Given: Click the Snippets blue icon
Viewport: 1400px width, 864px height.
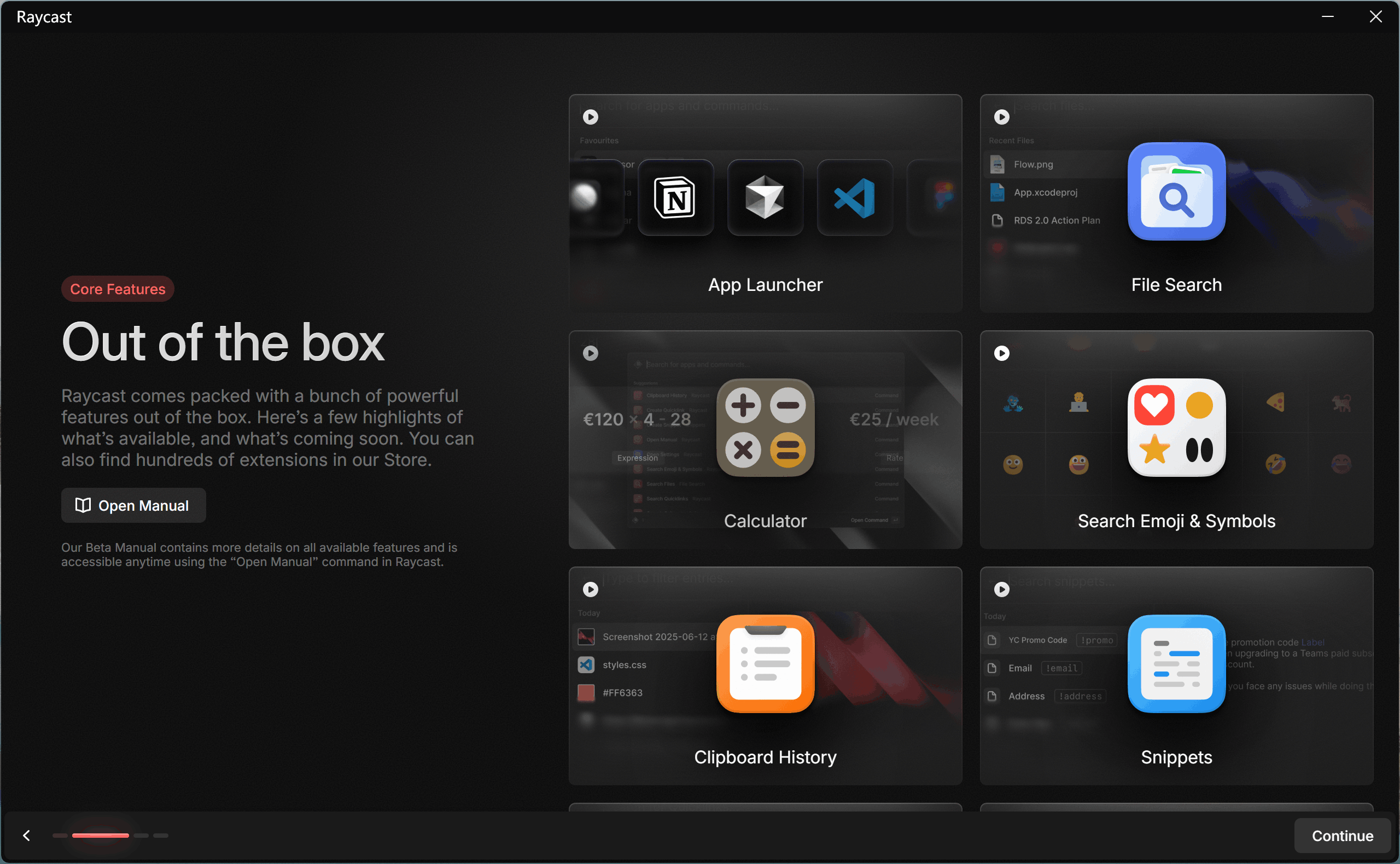Looking at the screenshot, I should point(1176,663).
